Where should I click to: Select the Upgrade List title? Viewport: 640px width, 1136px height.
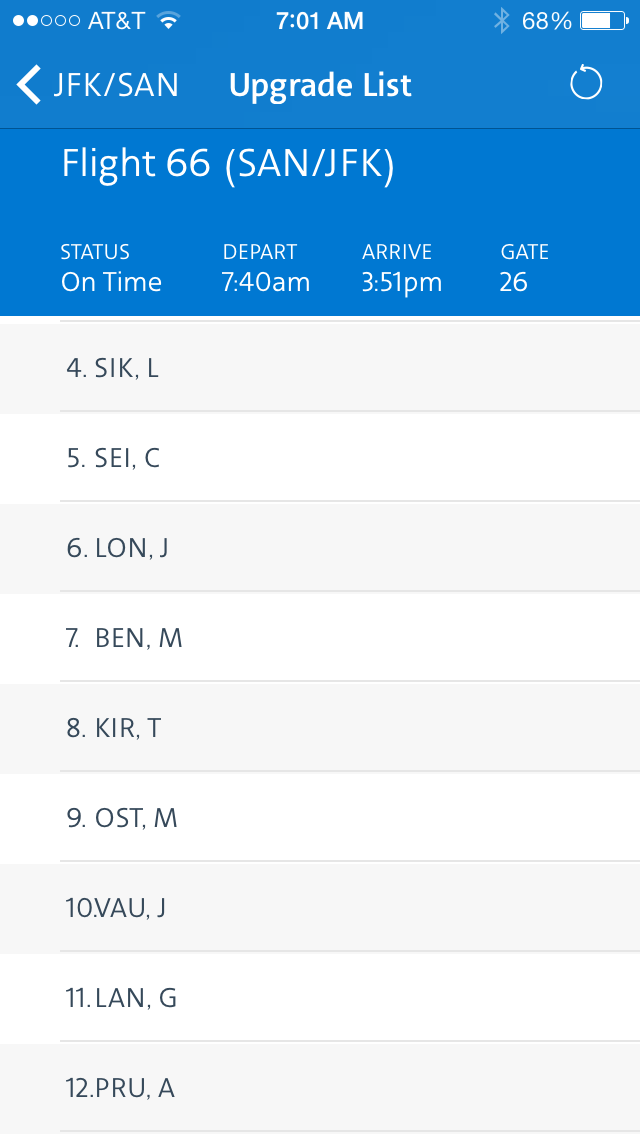click(x=320, y=85)
